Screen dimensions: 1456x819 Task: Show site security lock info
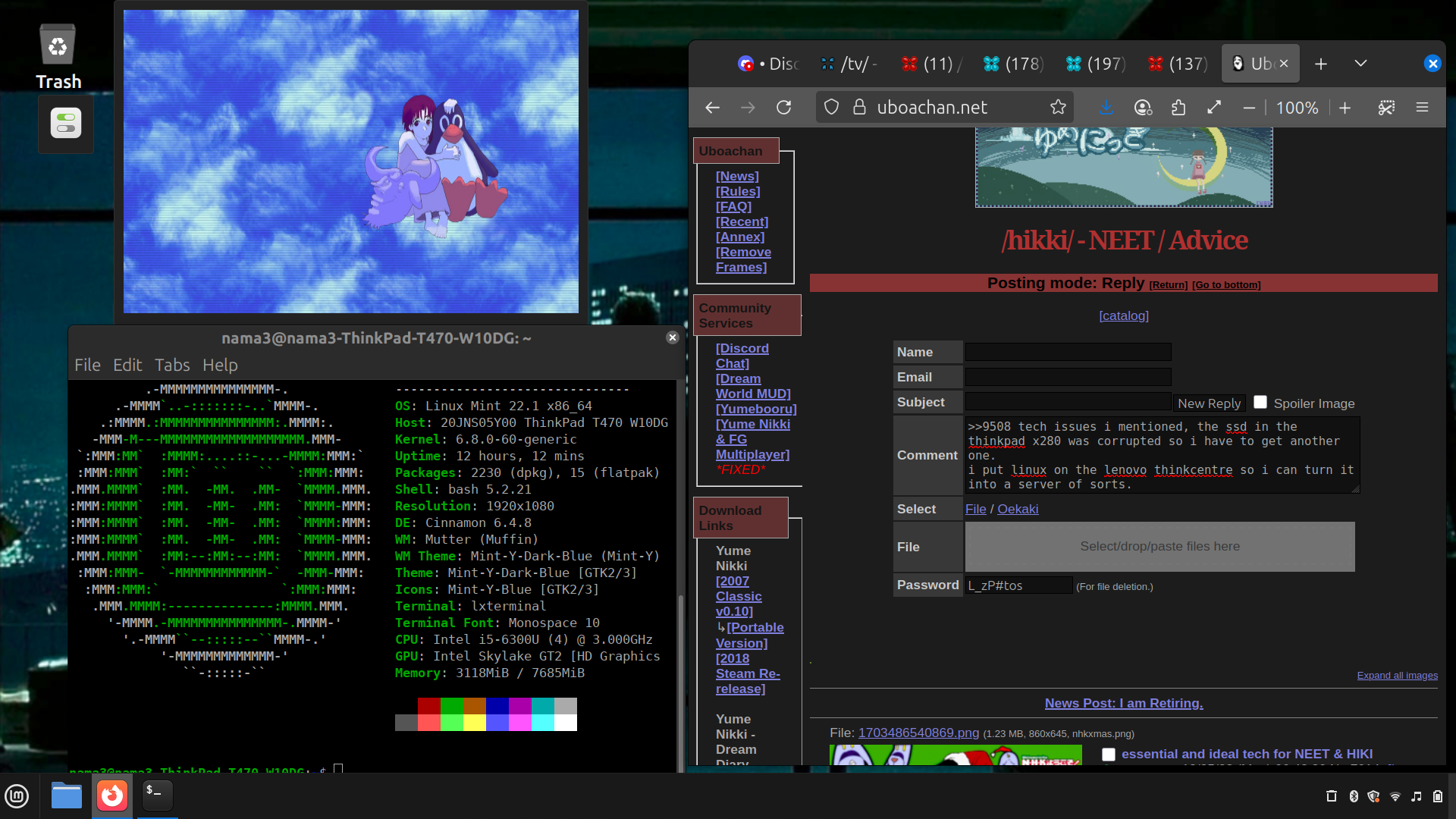click(x=859, y=108)
